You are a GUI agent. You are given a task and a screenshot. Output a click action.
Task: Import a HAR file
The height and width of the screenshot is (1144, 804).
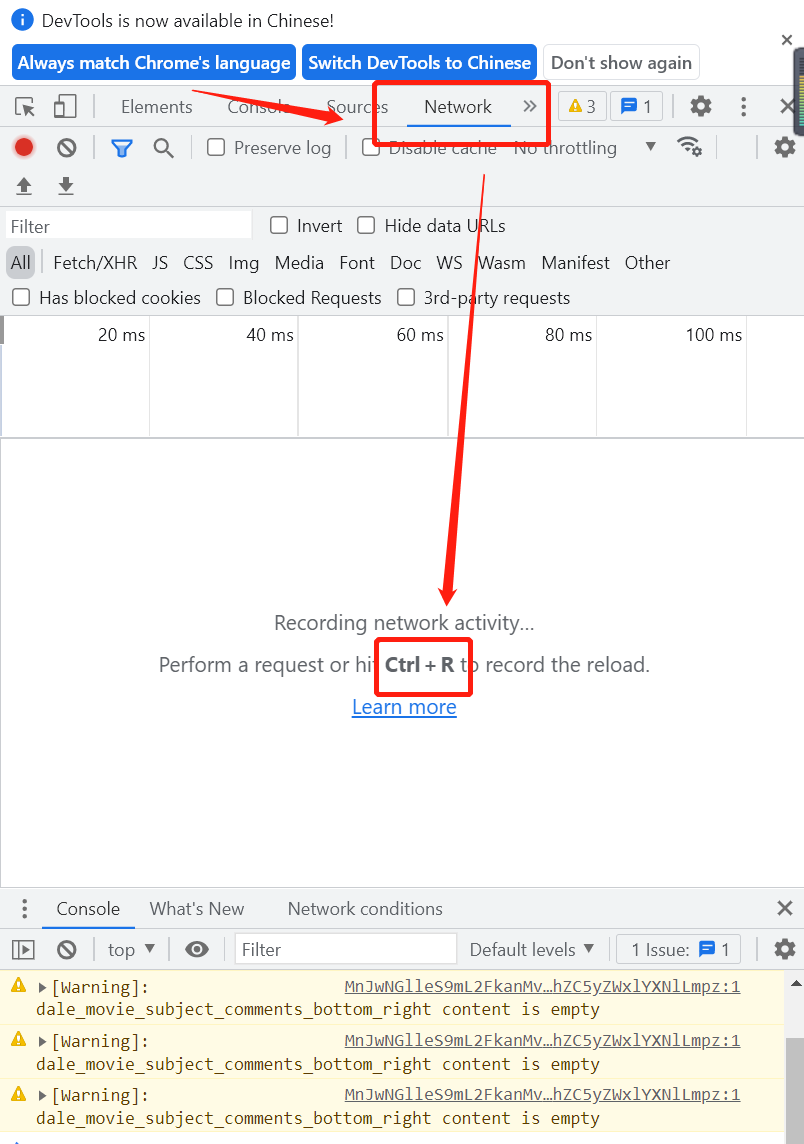click(x=23, y=186)
